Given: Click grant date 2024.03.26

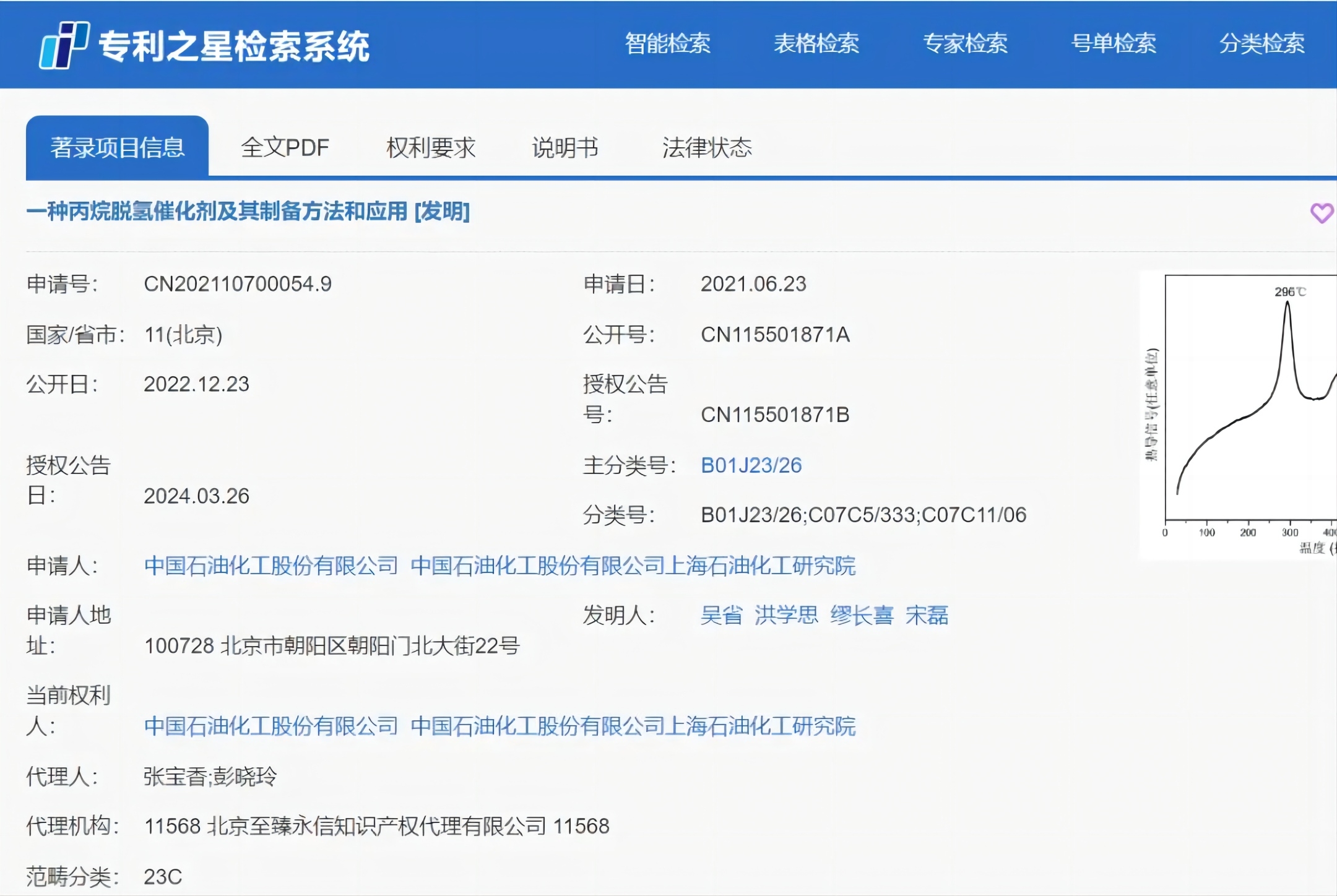Looking at the screenshot, I should pos(196,496).
